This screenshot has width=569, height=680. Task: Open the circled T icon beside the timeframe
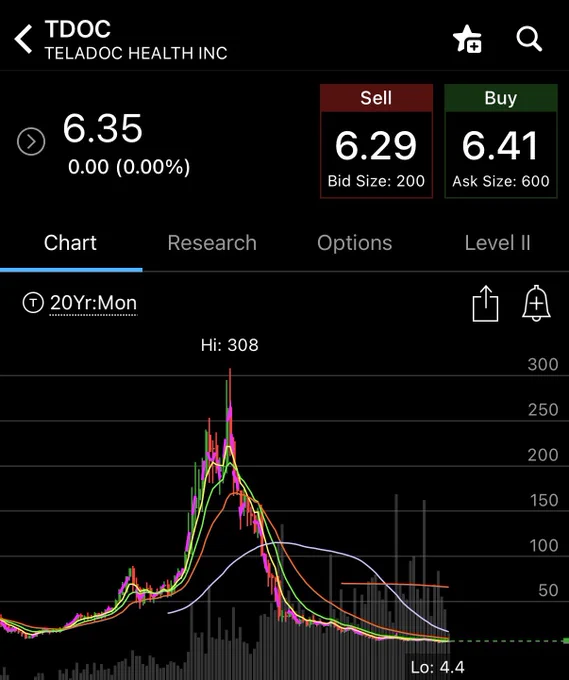click(x=33, y=302)
